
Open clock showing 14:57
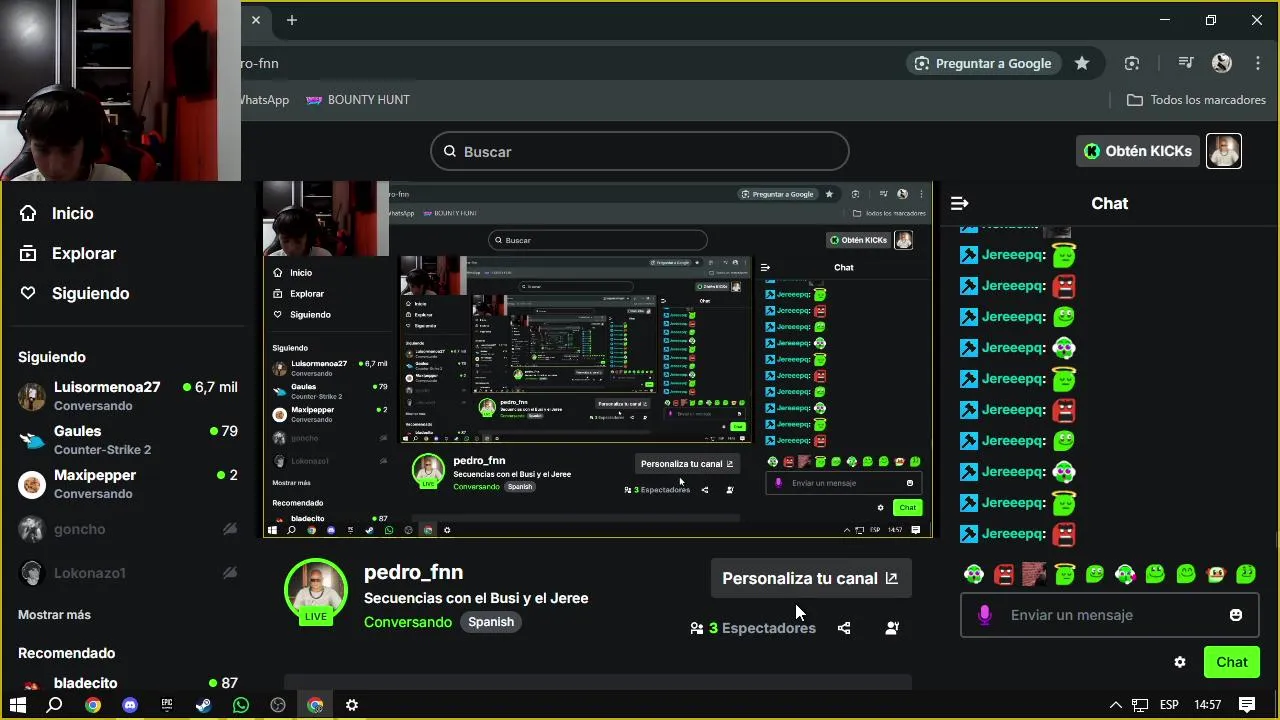click(1208, 705)
